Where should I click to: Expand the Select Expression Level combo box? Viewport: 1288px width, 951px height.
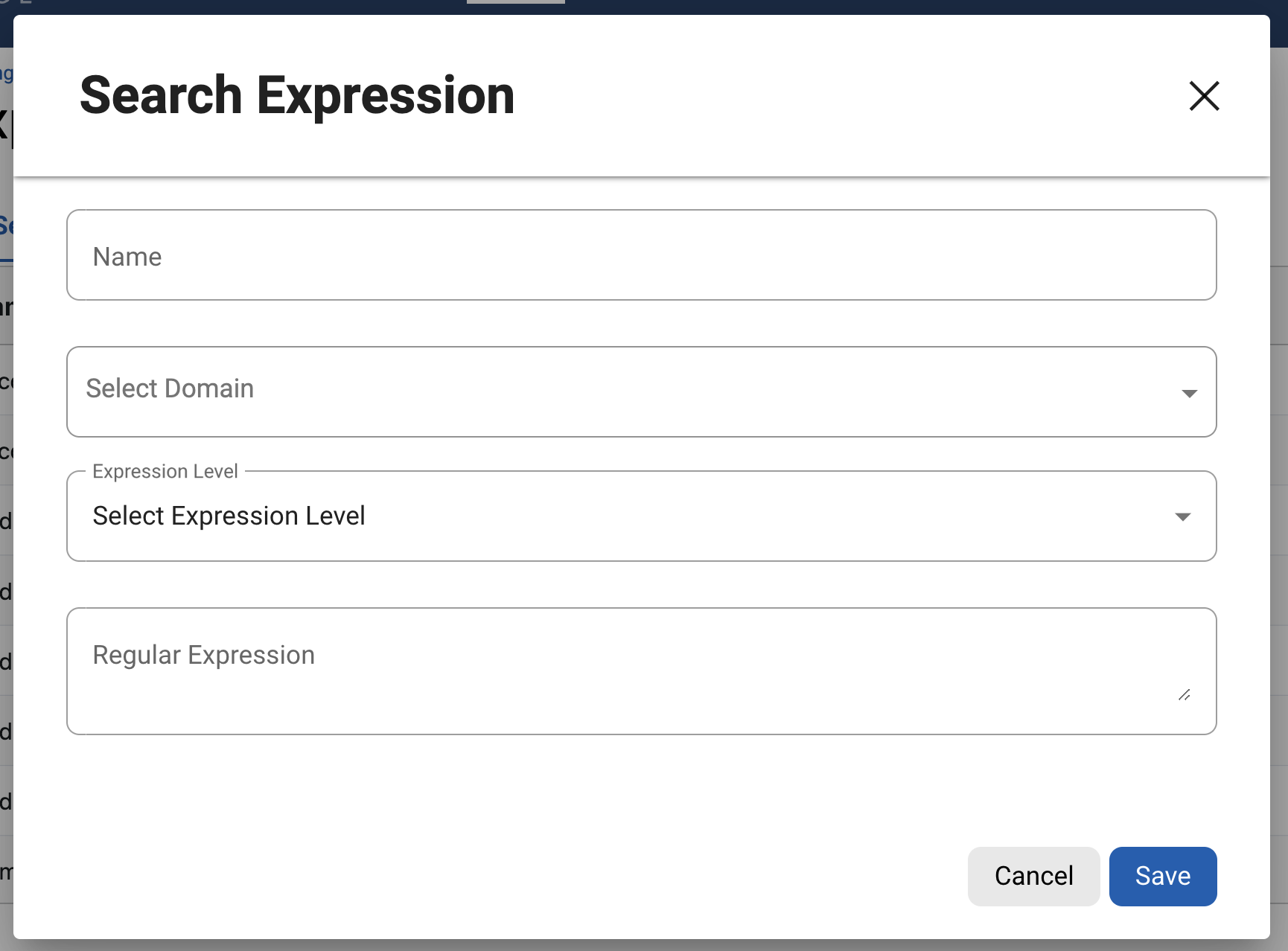tap(640, 516)
